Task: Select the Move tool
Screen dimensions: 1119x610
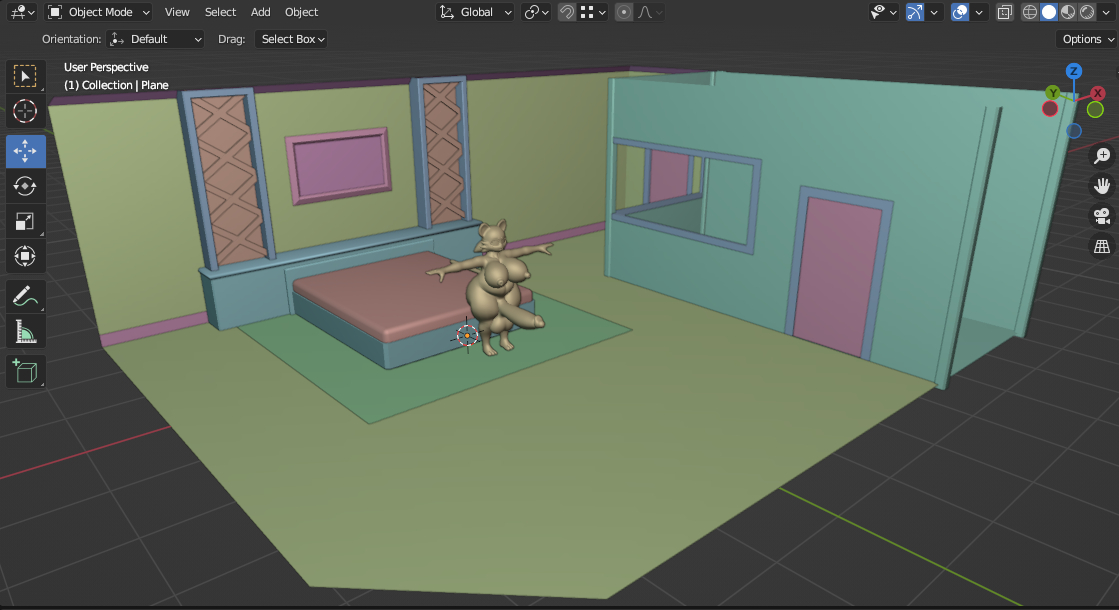Action: [25, 151]
